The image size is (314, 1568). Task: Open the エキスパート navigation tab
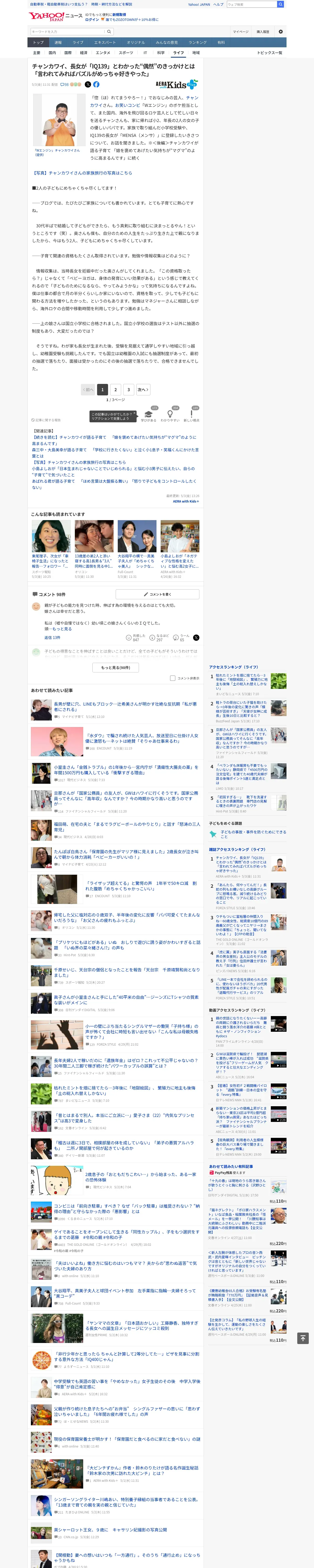point(105,43)
